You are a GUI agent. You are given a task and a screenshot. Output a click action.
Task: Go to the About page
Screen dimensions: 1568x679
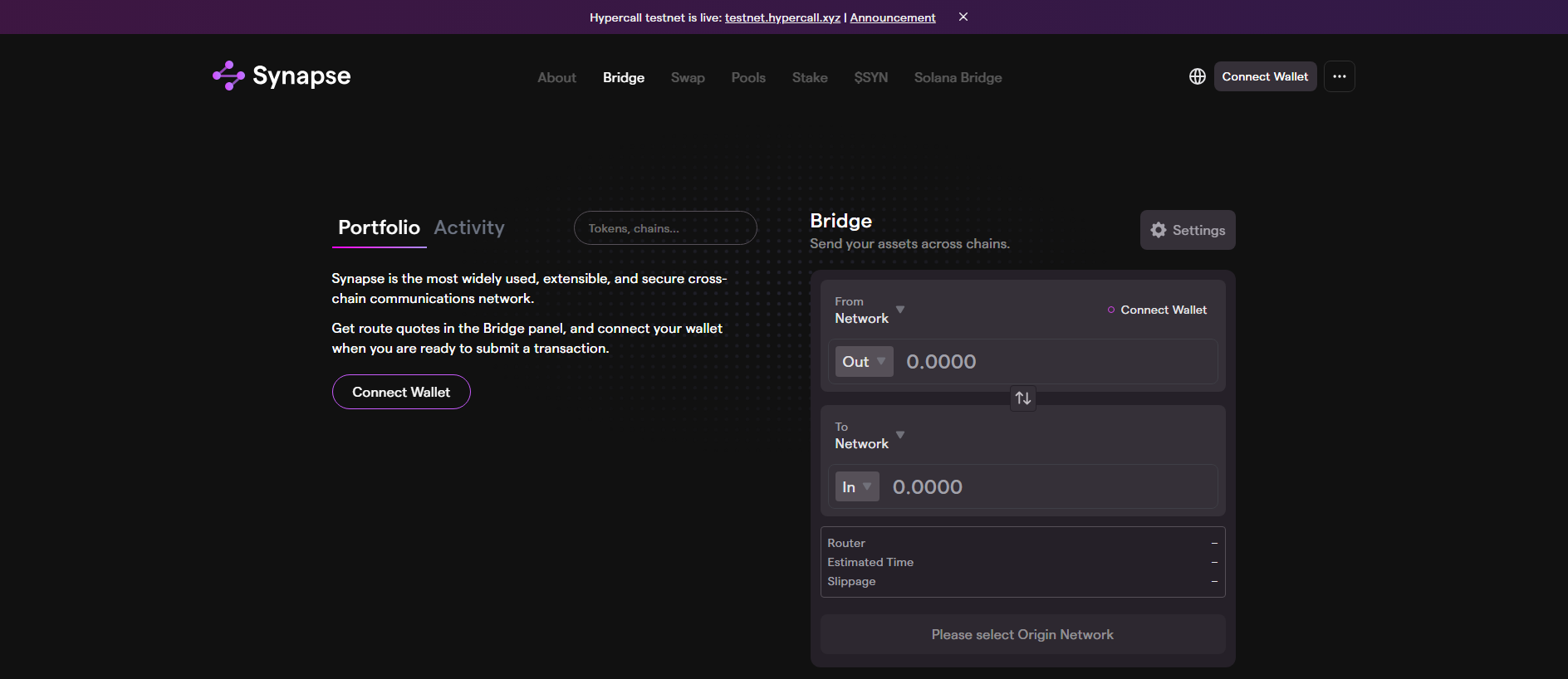click(x=556, y=77)
